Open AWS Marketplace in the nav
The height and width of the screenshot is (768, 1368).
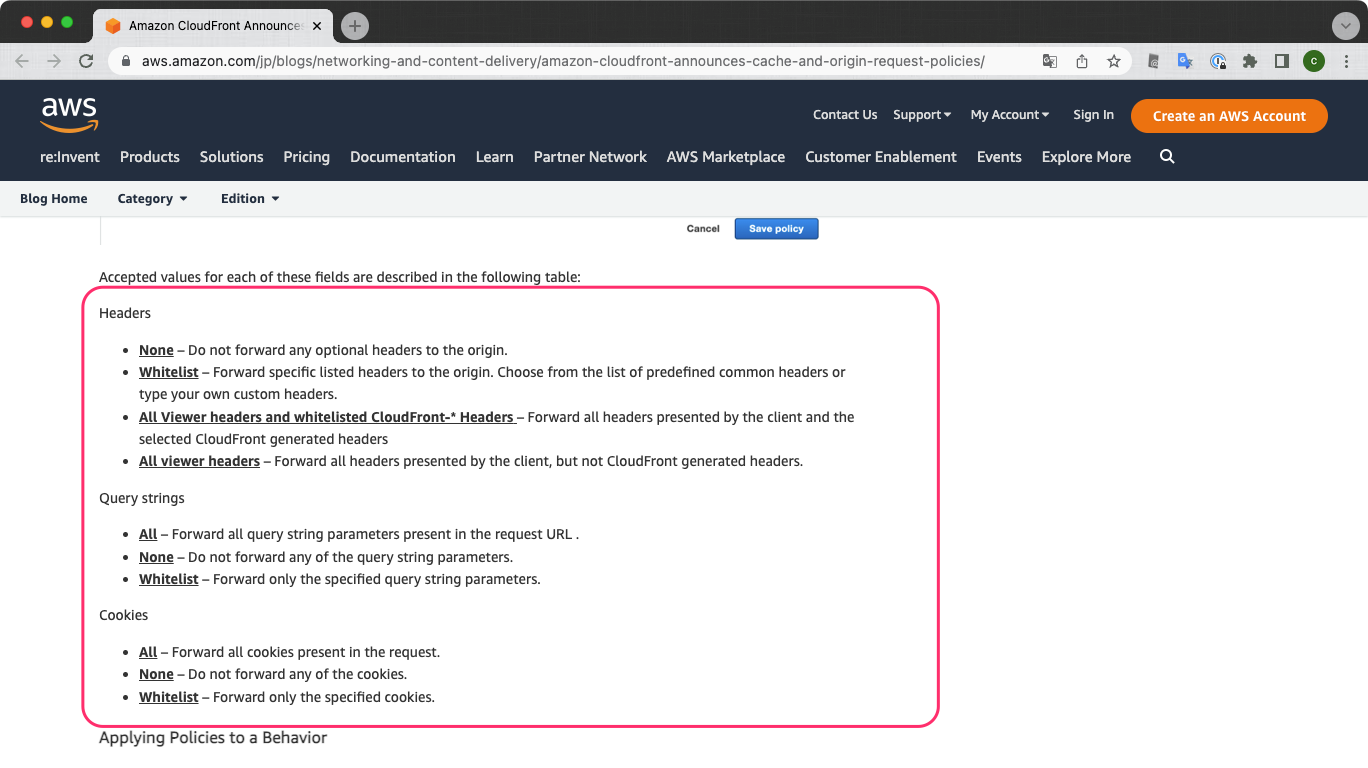[x=726, y=157]
